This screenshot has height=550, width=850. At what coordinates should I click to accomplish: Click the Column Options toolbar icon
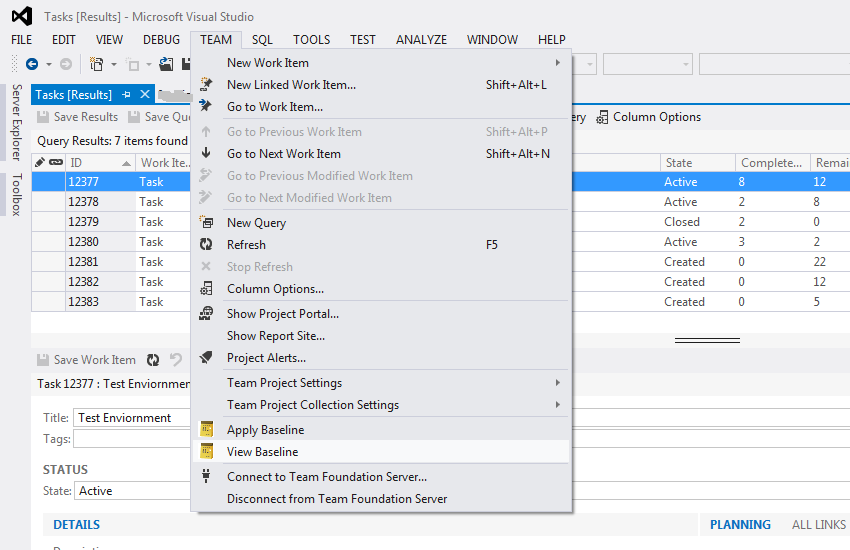pos(602,117)
